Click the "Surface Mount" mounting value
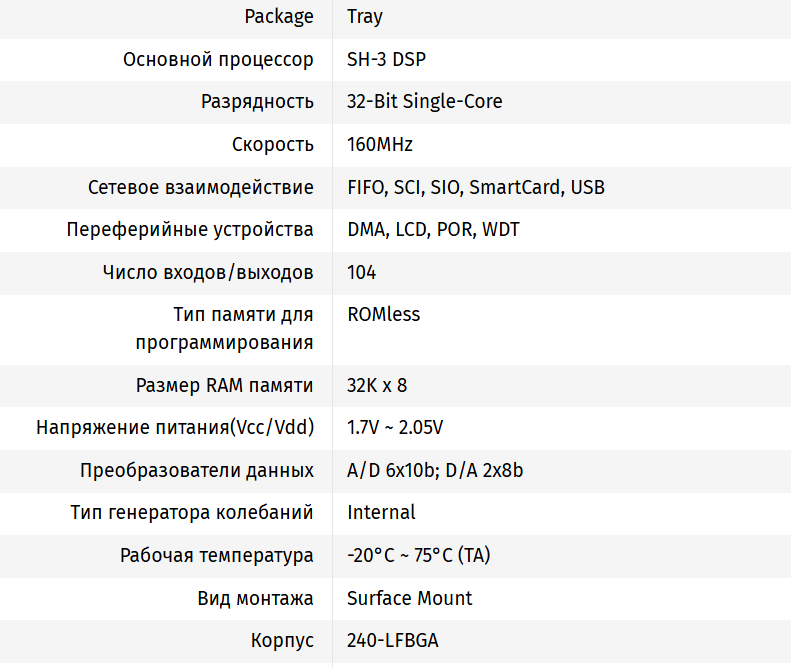 pos(410,598)
